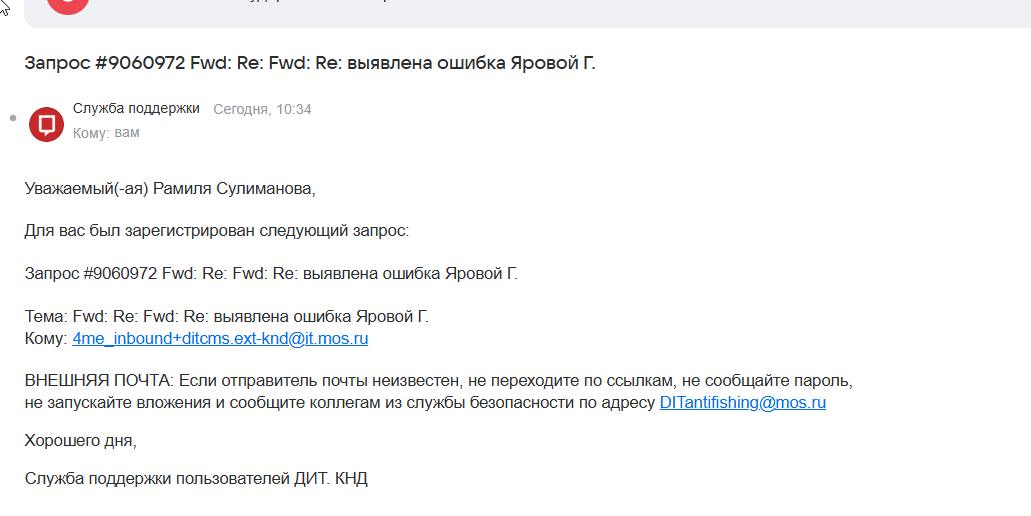This screenshot has height=516, width=1031.
Task: Click the "Кому:" label before the 4me link
Action: (46, 339)
